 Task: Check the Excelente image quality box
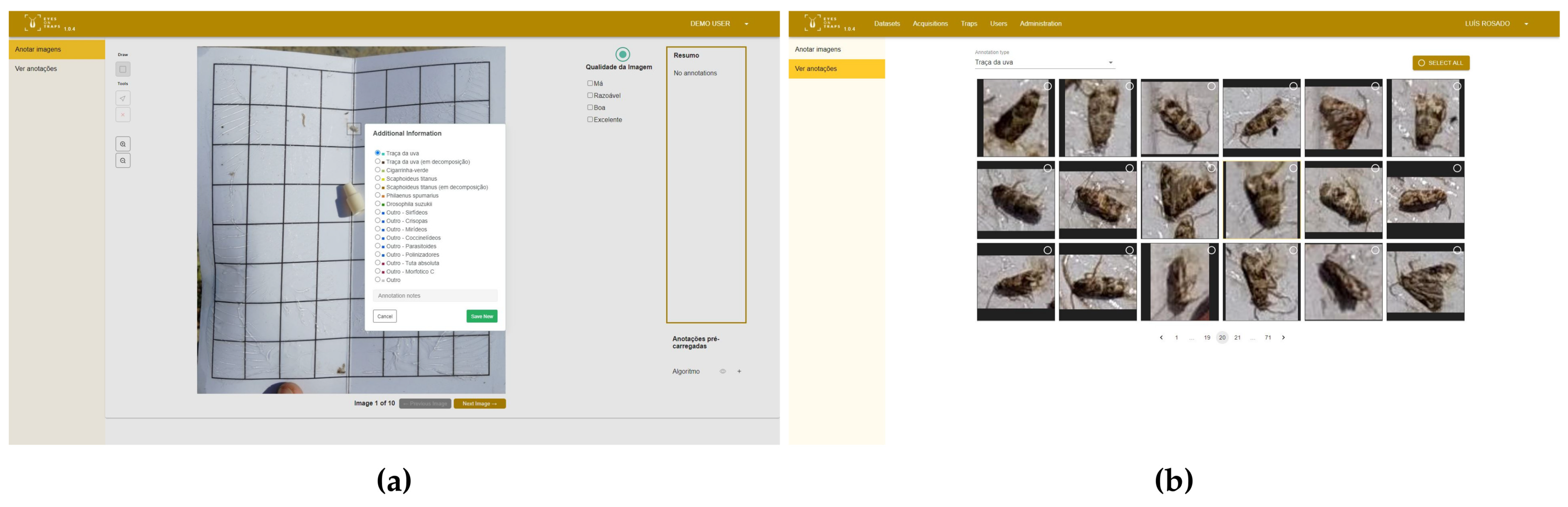click(590, 119)
